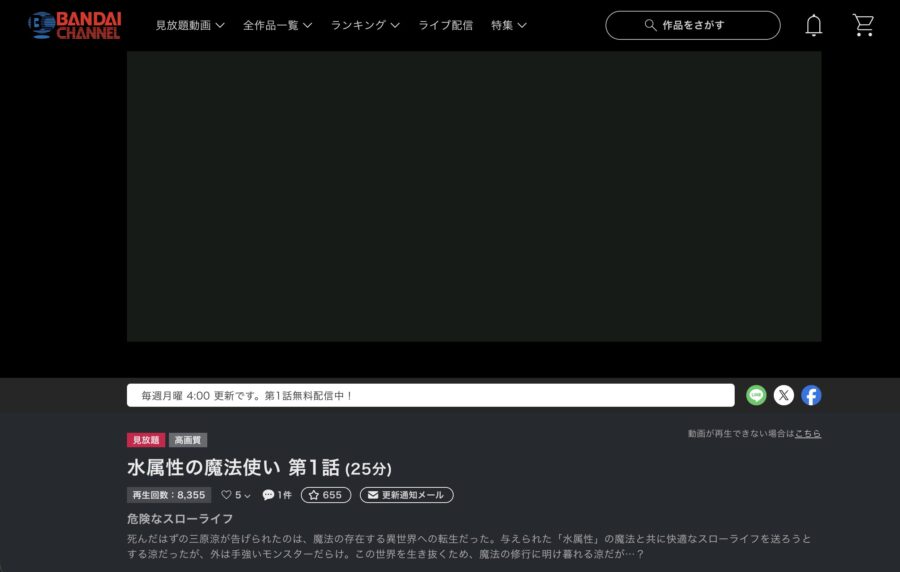Expand the 全作品一覧 dropdown menu
The height and width of the screenshot is (572, 900).
point(277,25)
